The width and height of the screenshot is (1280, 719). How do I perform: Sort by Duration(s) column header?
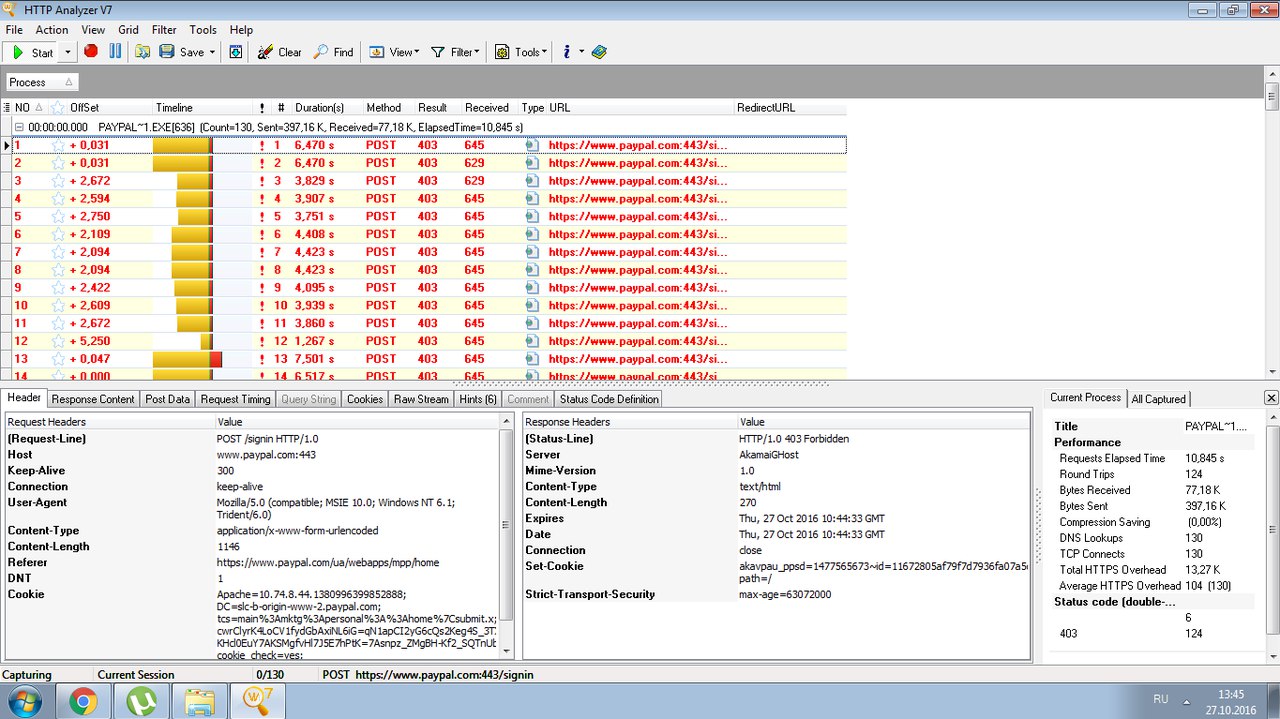pos(319,108)
